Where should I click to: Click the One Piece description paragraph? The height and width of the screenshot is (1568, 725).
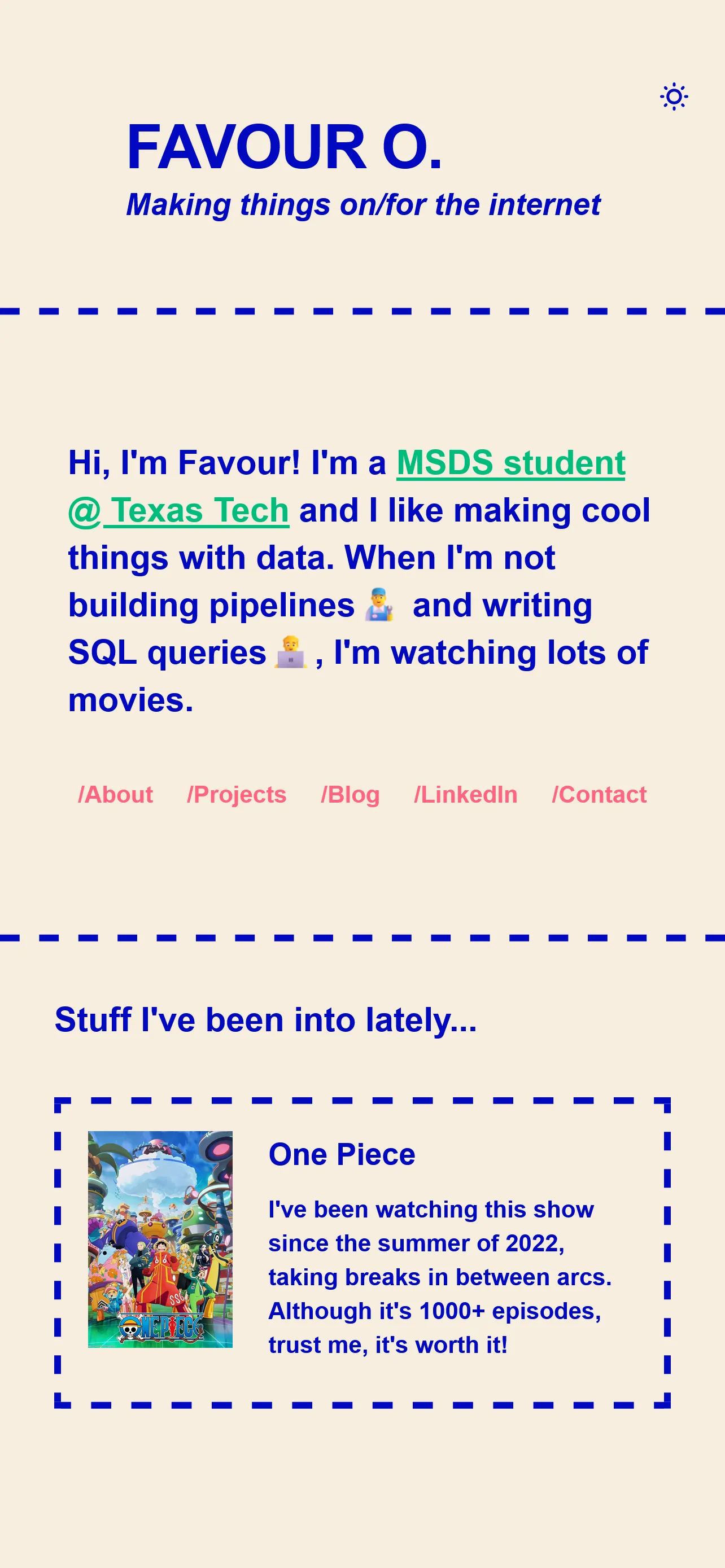pos(439,1277)
